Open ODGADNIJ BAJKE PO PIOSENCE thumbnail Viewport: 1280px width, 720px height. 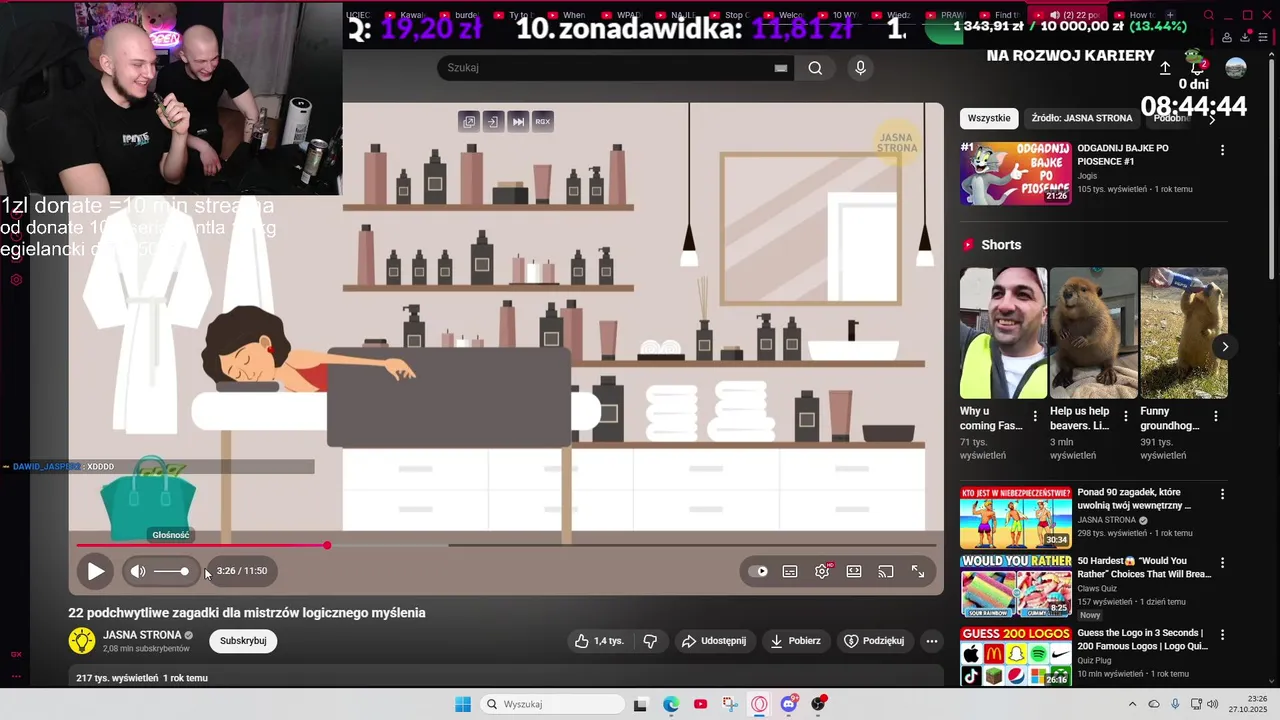[1015, 173]
